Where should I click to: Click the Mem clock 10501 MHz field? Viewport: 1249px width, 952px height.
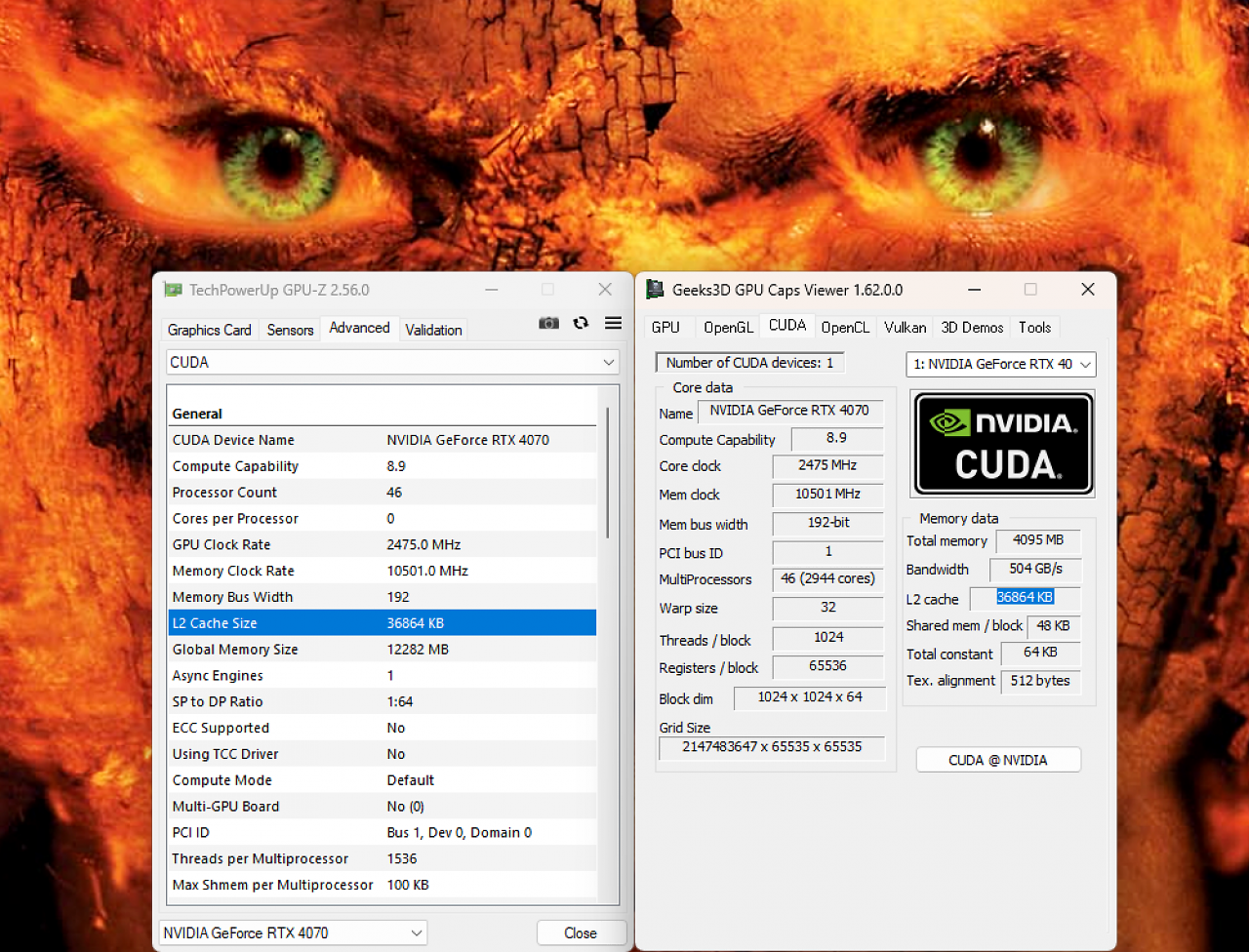click(827, 495)
